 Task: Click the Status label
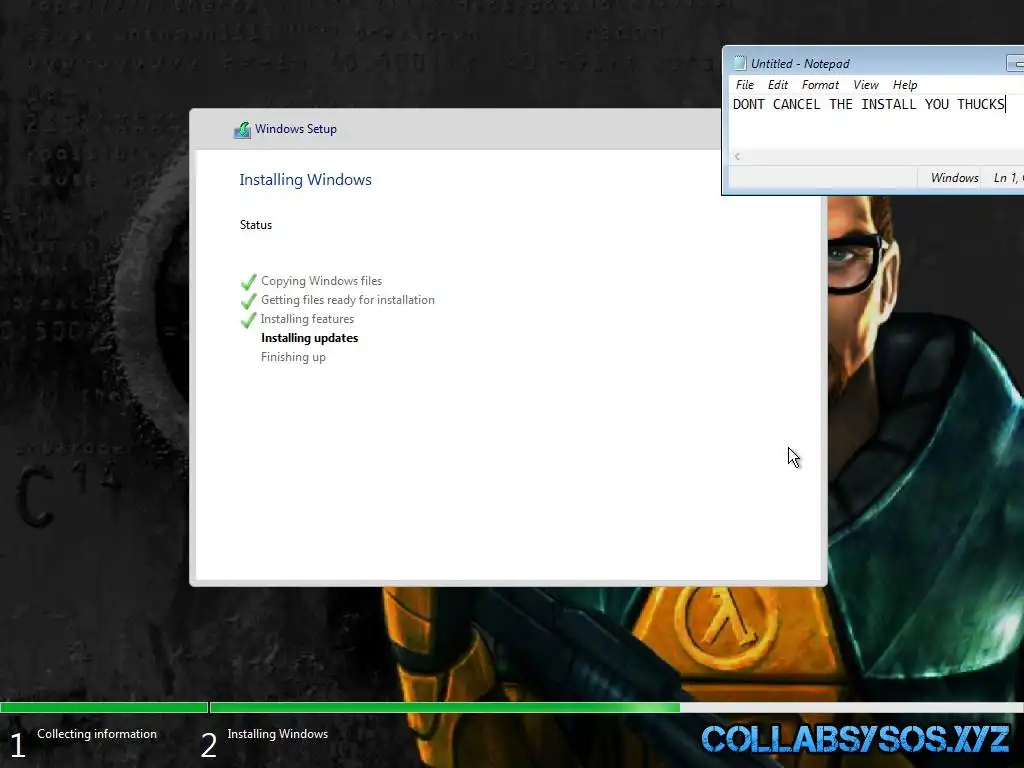(255, 225)
